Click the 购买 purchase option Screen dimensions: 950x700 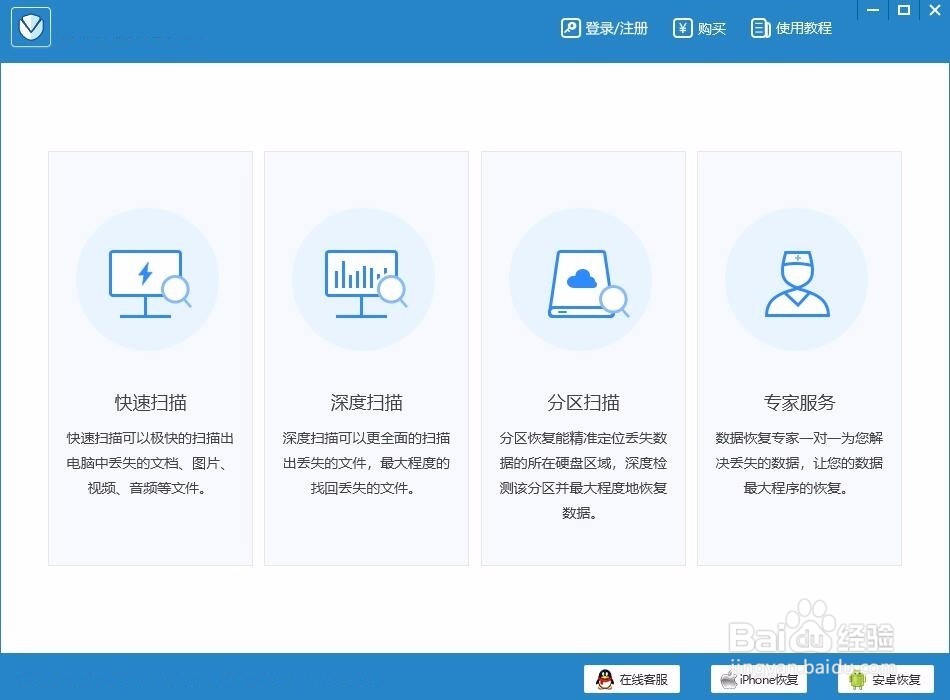(x=712, y=28)
